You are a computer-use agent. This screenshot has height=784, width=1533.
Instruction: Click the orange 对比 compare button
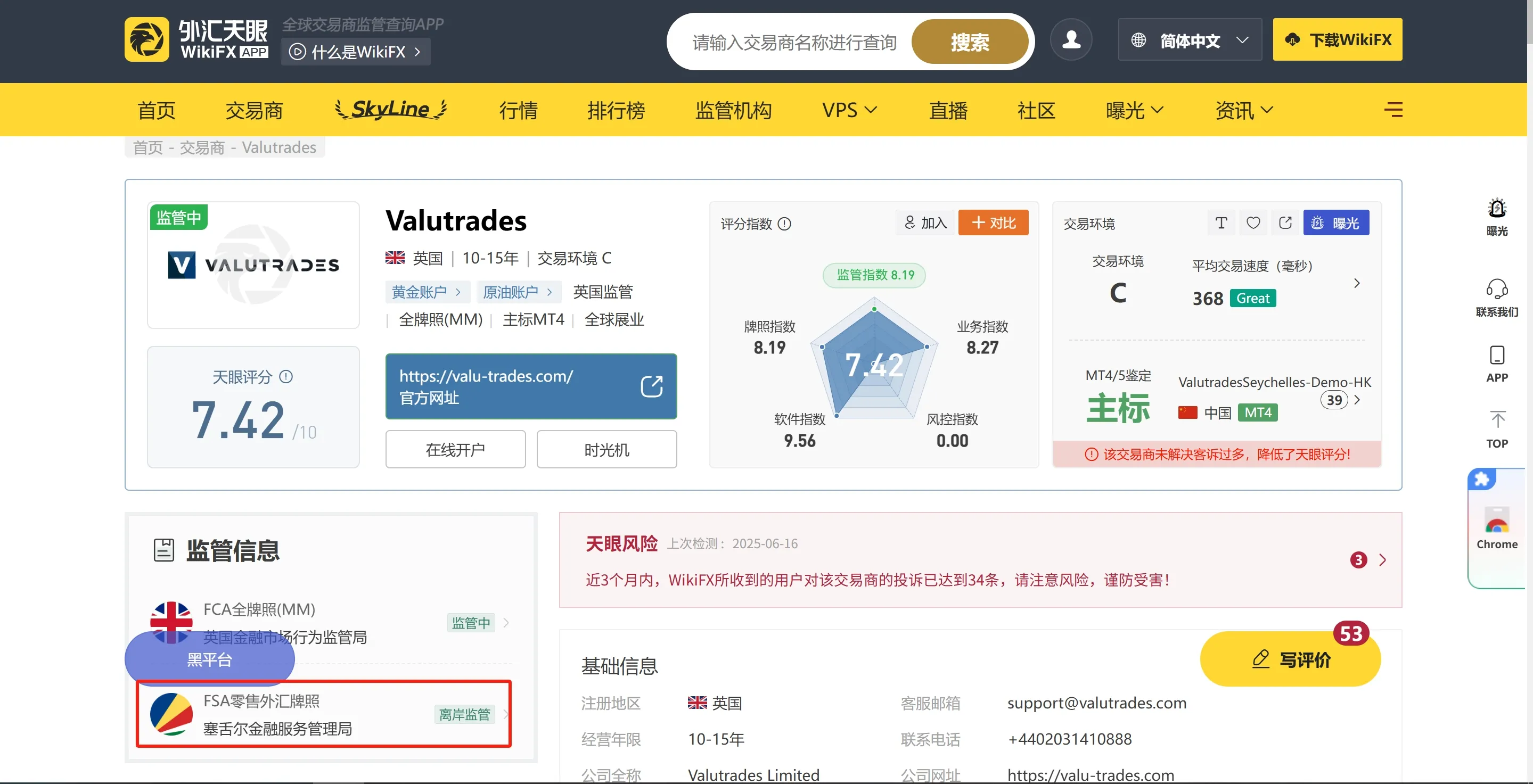pyautogui.click(x=993, y=223)
